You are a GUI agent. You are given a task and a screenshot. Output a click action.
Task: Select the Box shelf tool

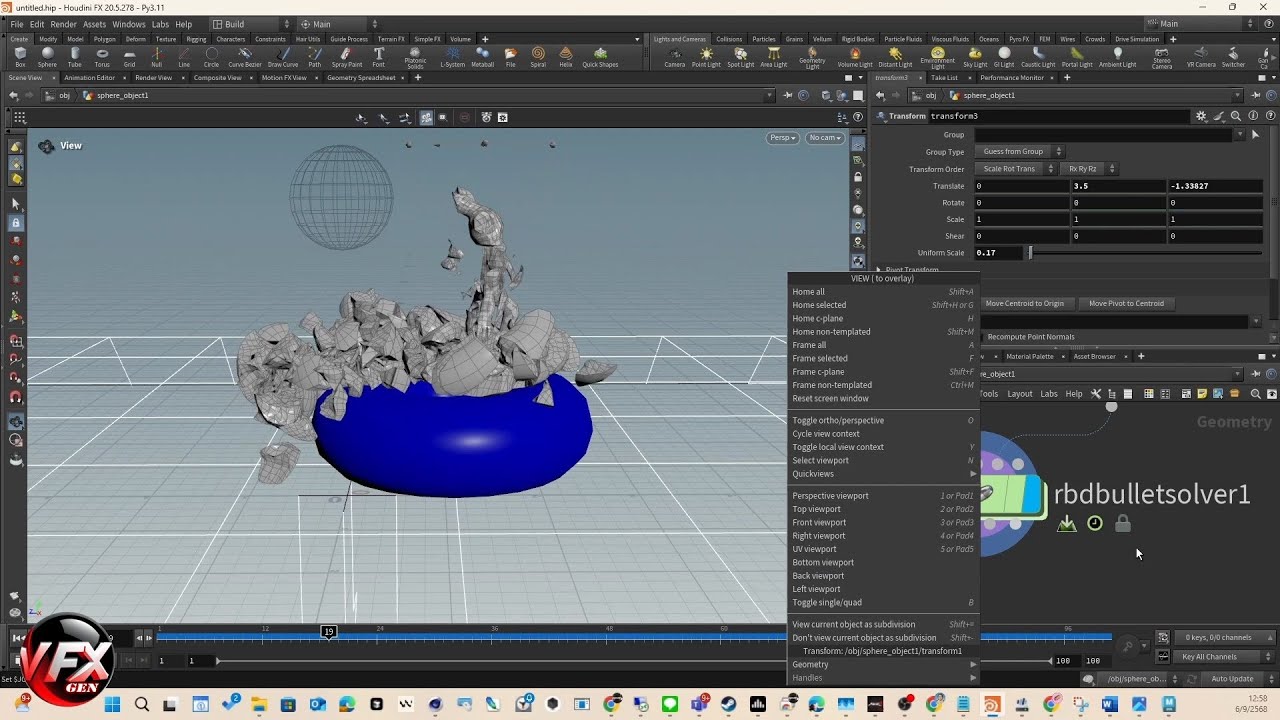pos(21,57)
